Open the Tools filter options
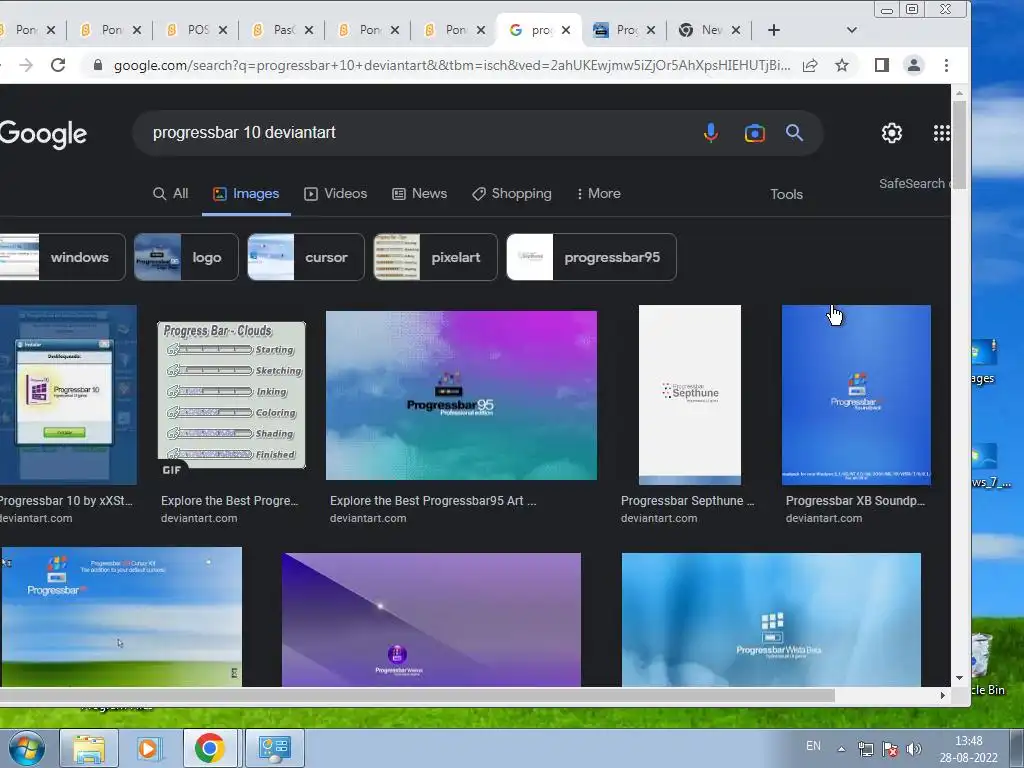The width and height of the screenshot is (1024, 768). [786, 194]
